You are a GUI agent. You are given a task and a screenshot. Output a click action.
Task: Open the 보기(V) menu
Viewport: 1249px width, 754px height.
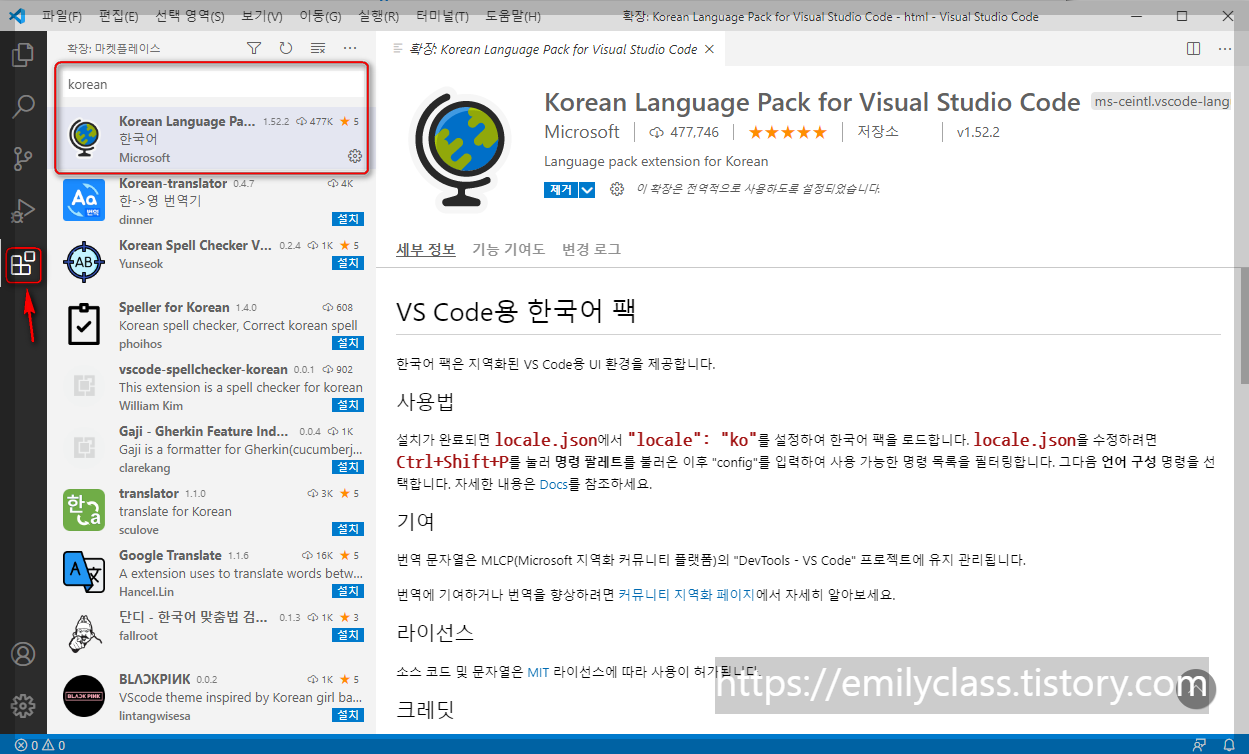click(262, 17)
